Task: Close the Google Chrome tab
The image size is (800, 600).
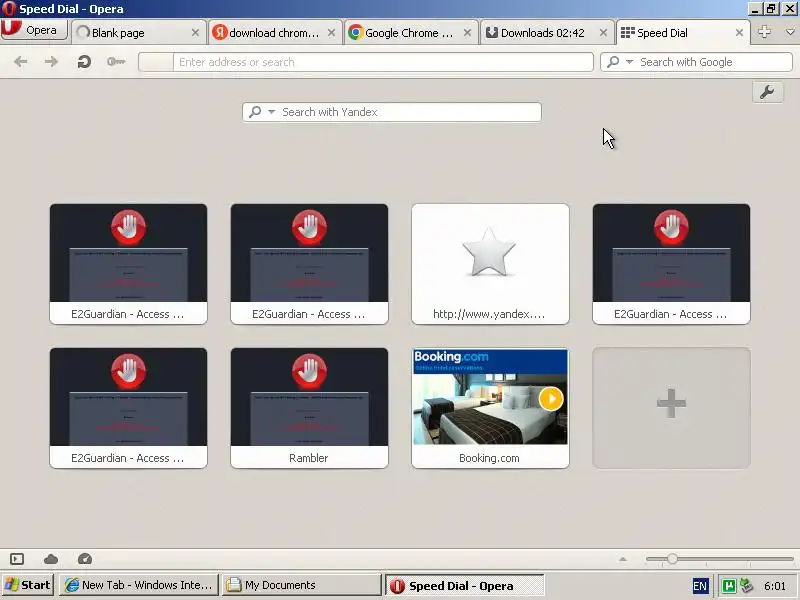Action: pyautogui.click(x=467, y=33)
